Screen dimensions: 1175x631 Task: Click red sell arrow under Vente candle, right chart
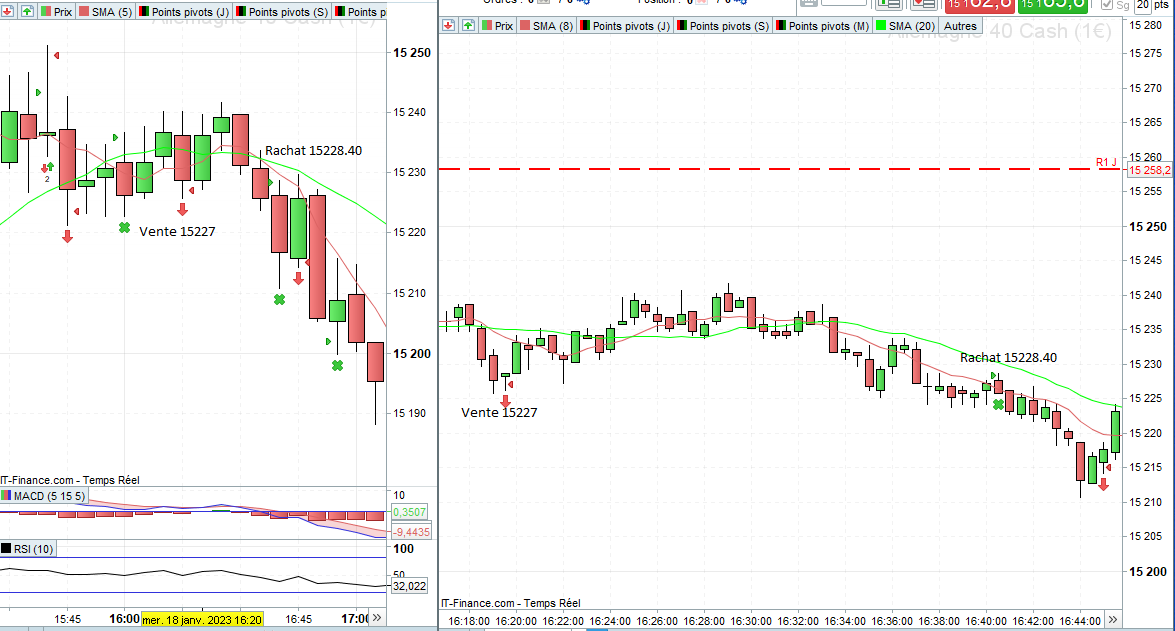coord(506,401)
